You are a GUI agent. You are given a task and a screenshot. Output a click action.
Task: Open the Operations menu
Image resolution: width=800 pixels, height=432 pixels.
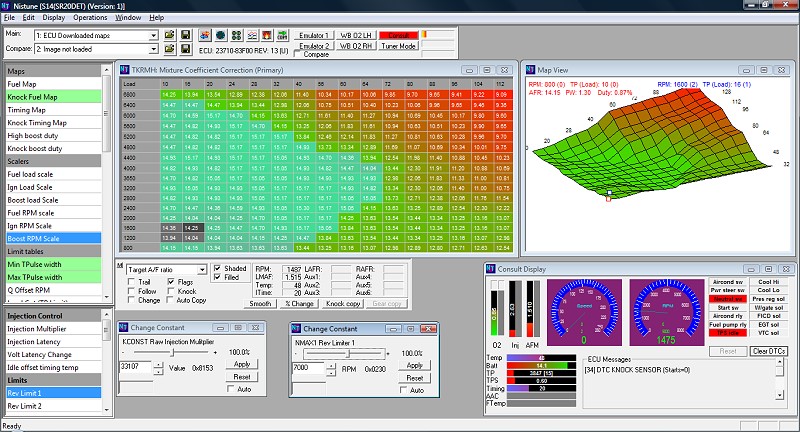90,18
